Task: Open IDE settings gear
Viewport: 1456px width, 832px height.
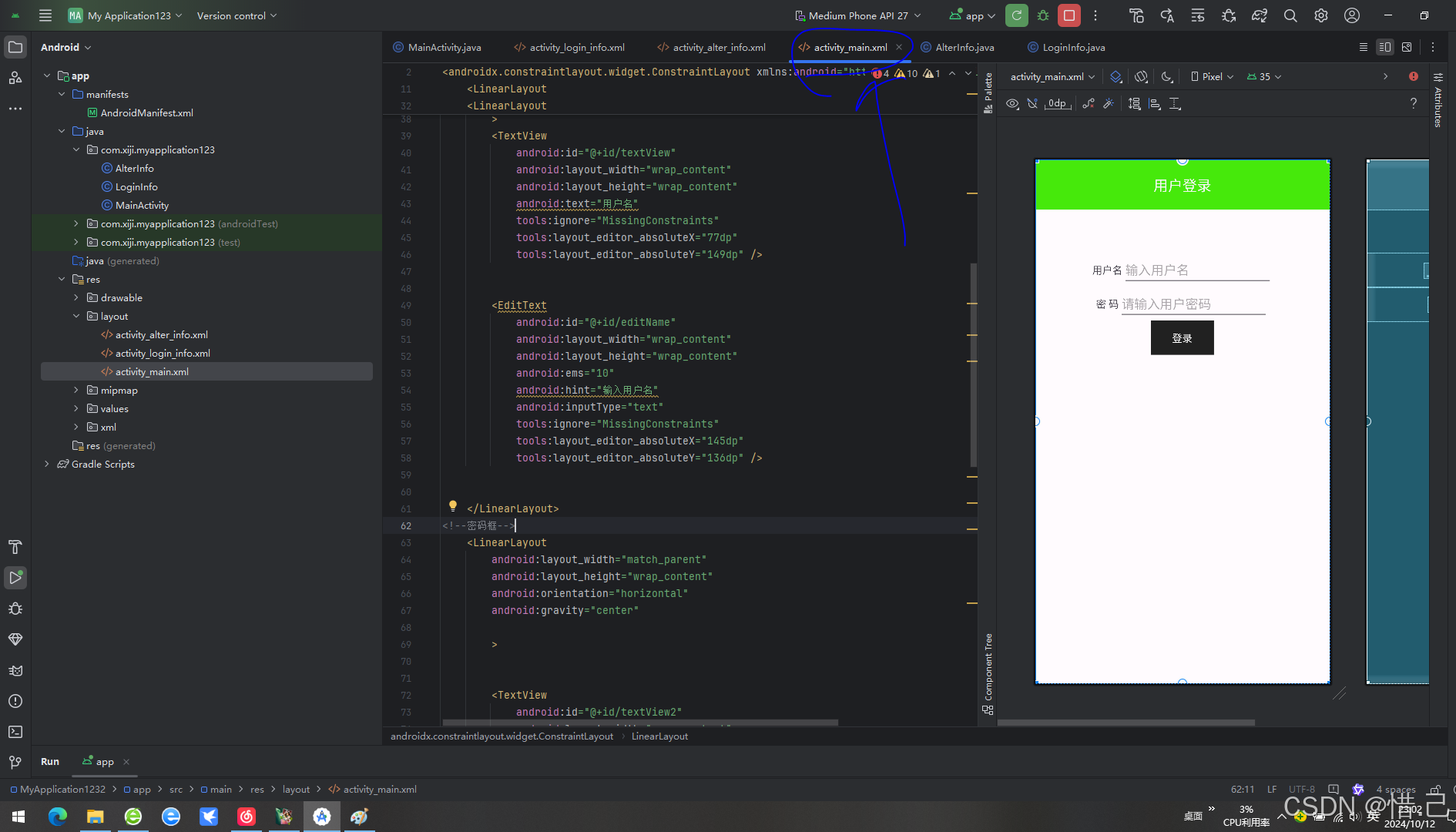Action: click(x=1321, y=15)
